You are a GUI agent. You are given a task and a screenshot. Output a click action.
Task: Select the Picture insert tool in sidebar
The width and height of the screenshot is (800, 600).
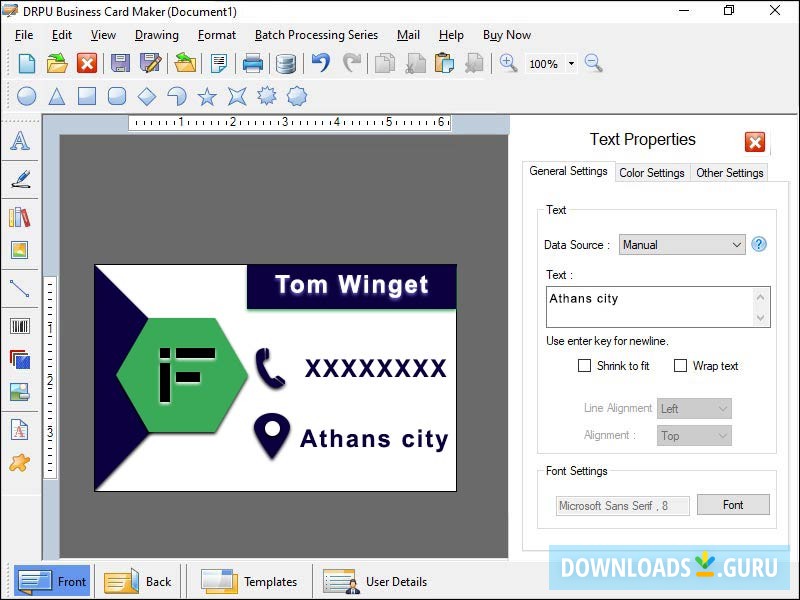pos(20,250)
